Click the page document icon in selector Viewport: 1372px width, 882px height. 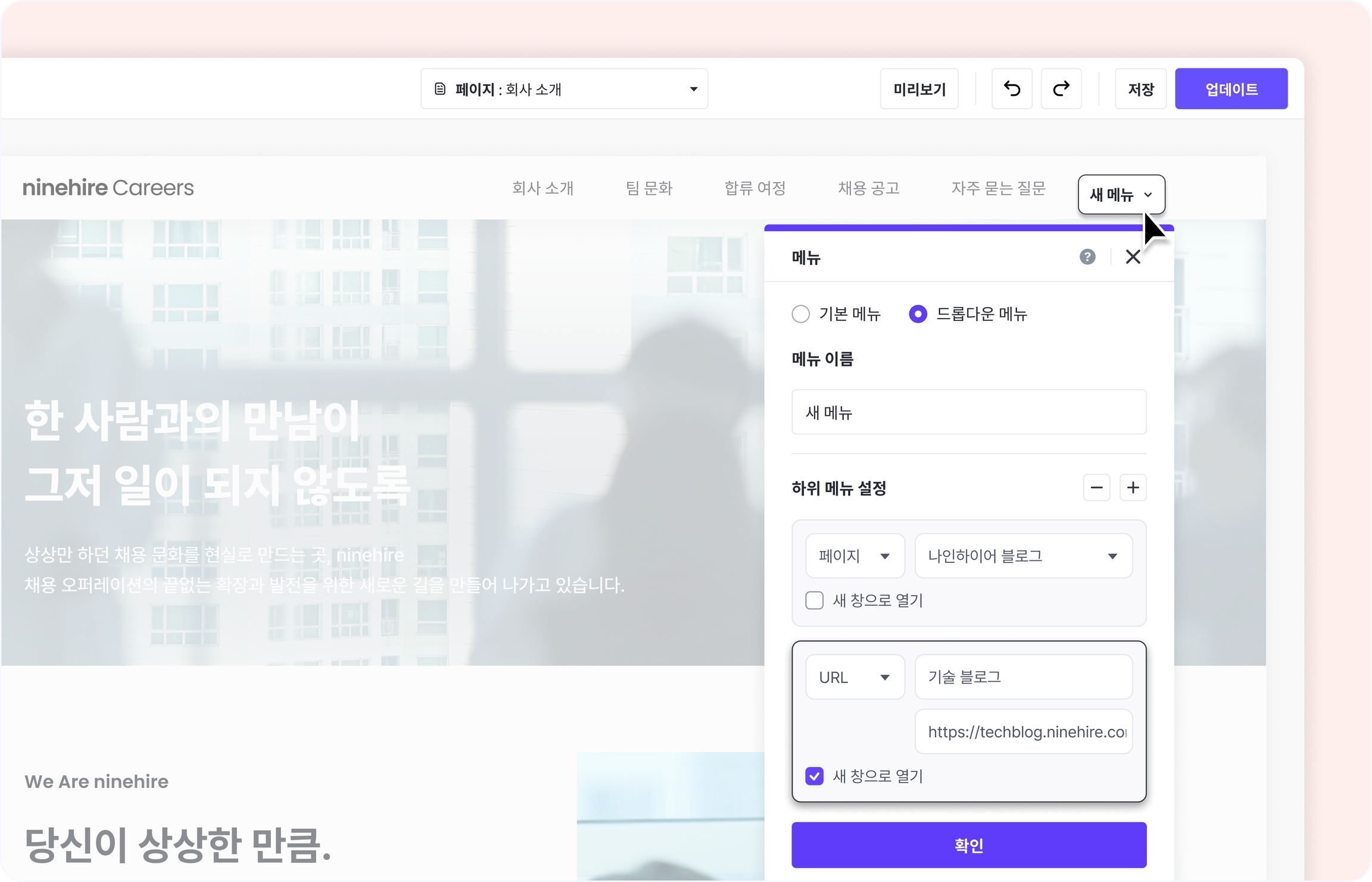pos(440,89)
